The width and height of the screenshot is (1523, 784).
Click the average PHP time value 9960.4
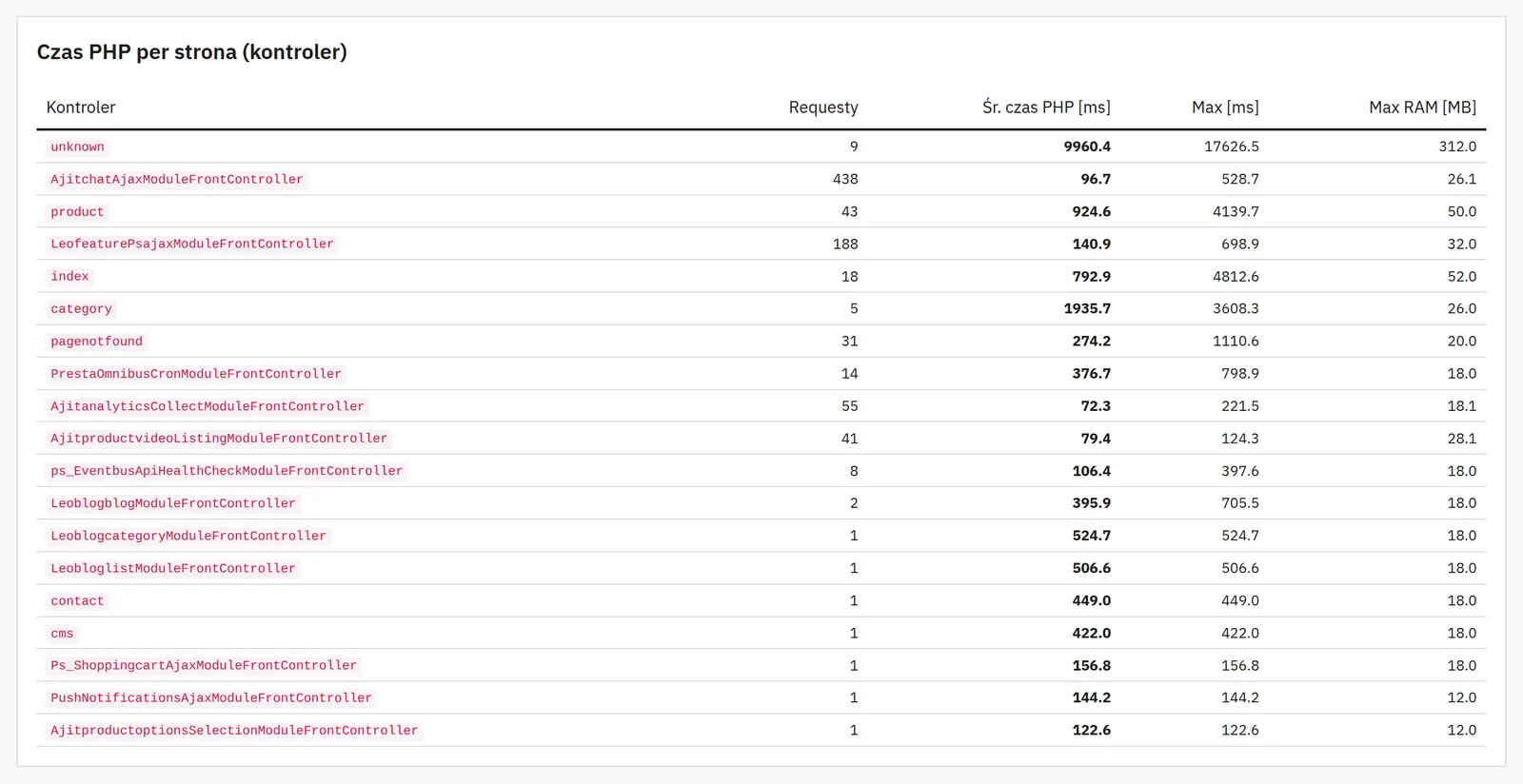(x=1087, y=147)
